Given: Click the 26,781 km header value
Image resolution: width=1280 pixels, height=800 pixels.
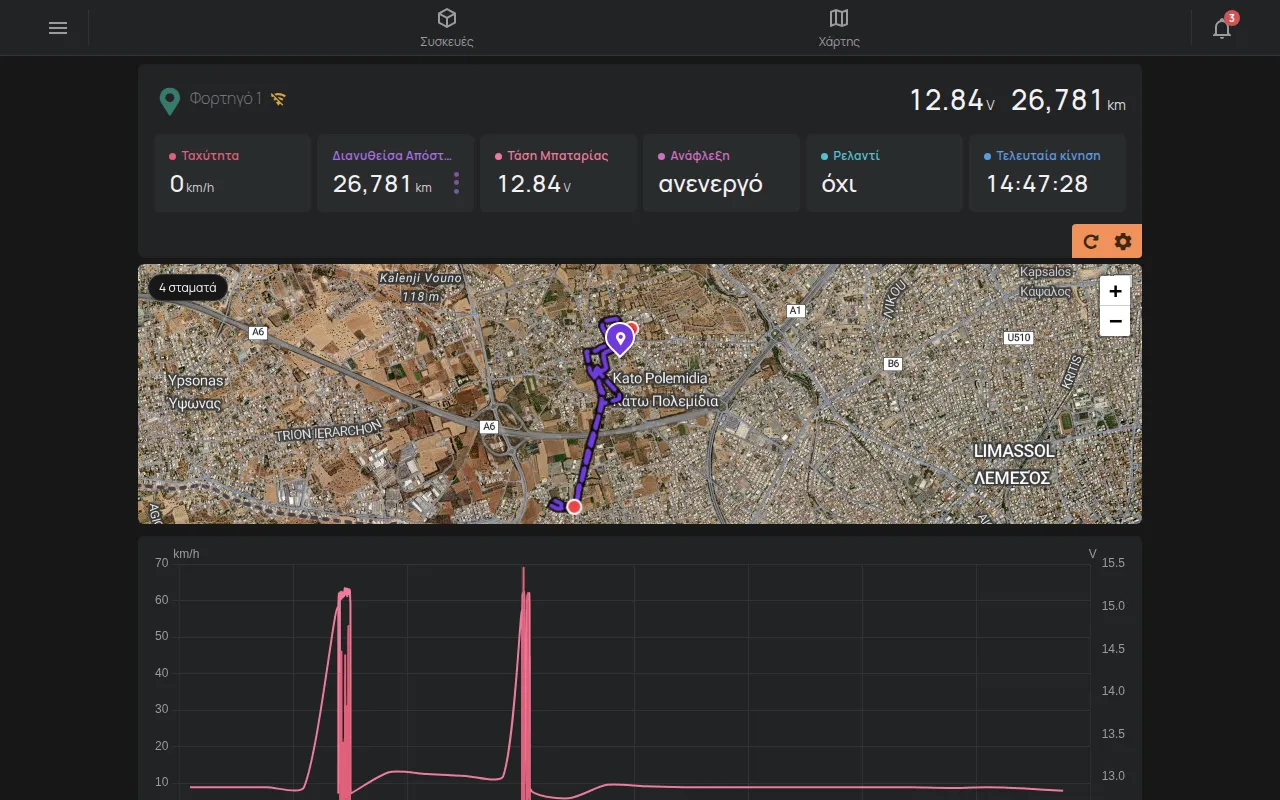Looking at the screenshot, I should [1068, 100].
